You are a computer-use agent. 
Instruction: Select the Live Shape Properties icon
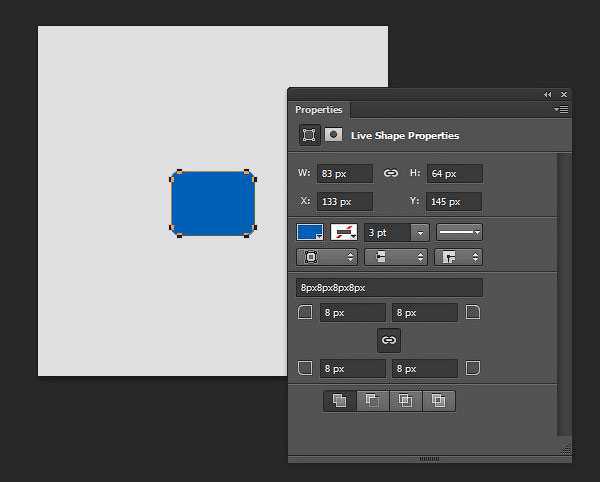coord(309,135)
